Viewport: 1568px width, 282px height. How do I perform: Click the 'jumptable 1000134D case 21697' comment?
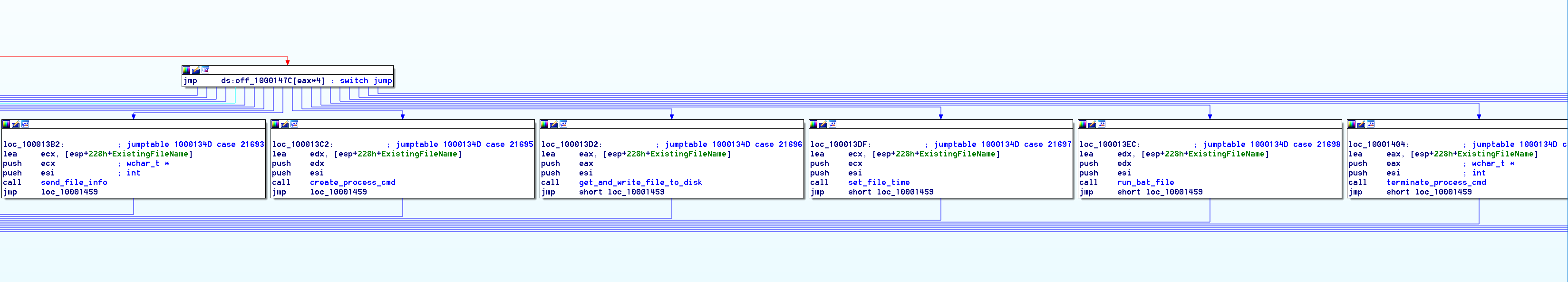pyautogui.click(x=1003, y=145)
